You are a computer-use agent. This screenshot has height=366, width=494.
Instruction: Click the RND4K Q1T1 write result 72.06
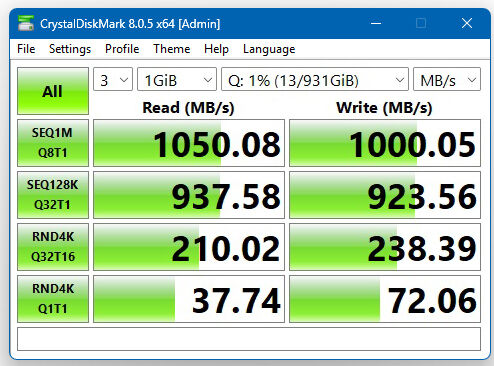[x=385, y=299]
